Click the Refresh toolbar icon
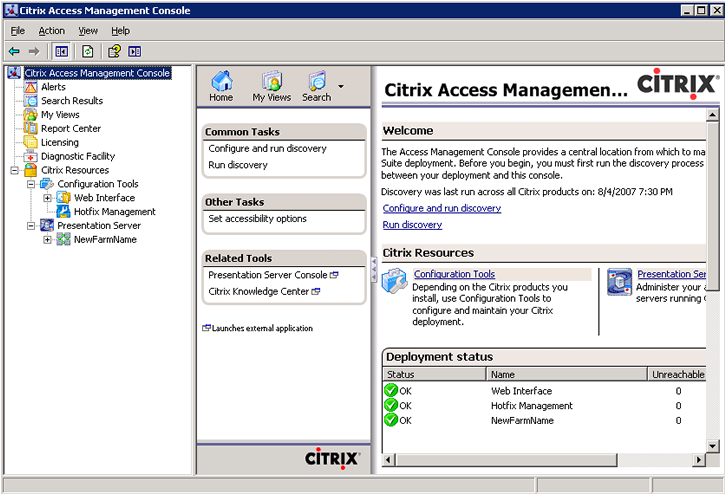 point(88,51)
